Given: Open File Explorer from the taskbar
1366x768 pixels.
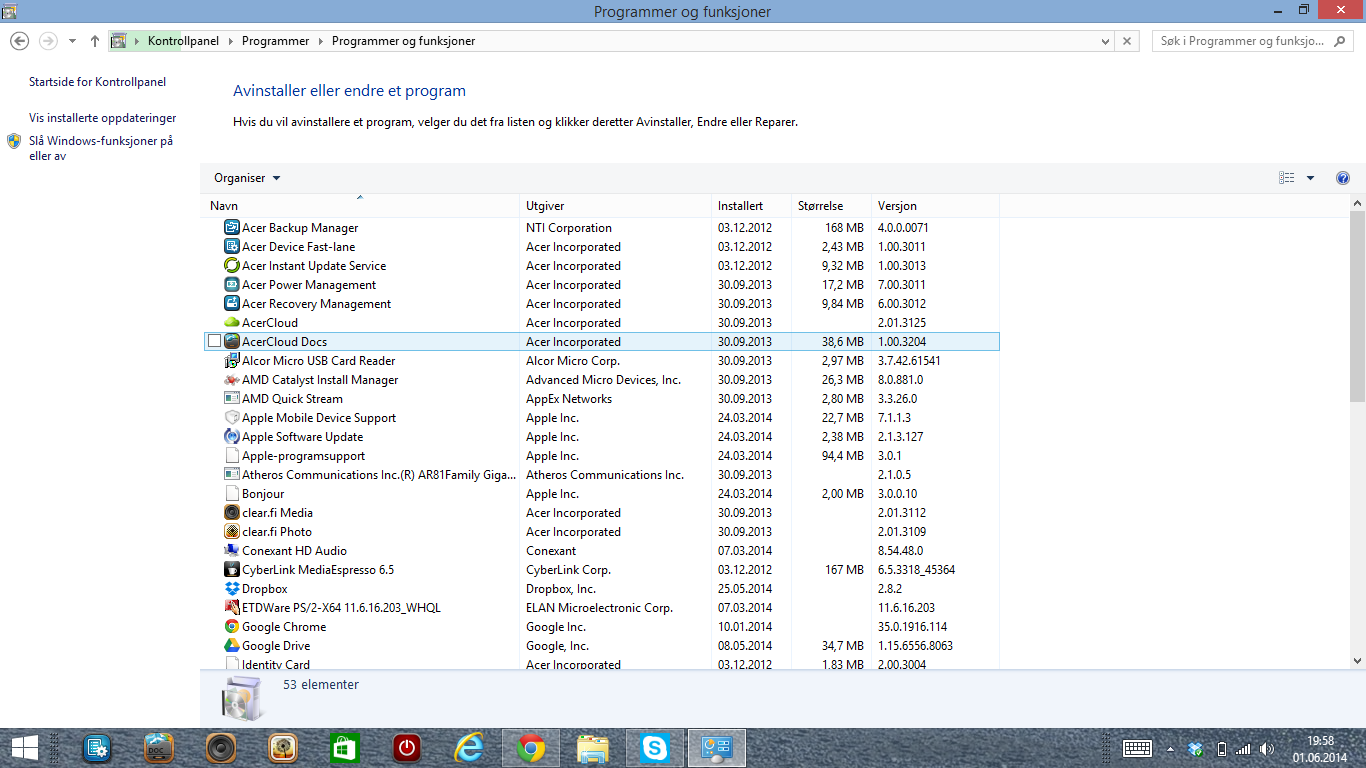Looking at the screenshot, I should 593,748.
